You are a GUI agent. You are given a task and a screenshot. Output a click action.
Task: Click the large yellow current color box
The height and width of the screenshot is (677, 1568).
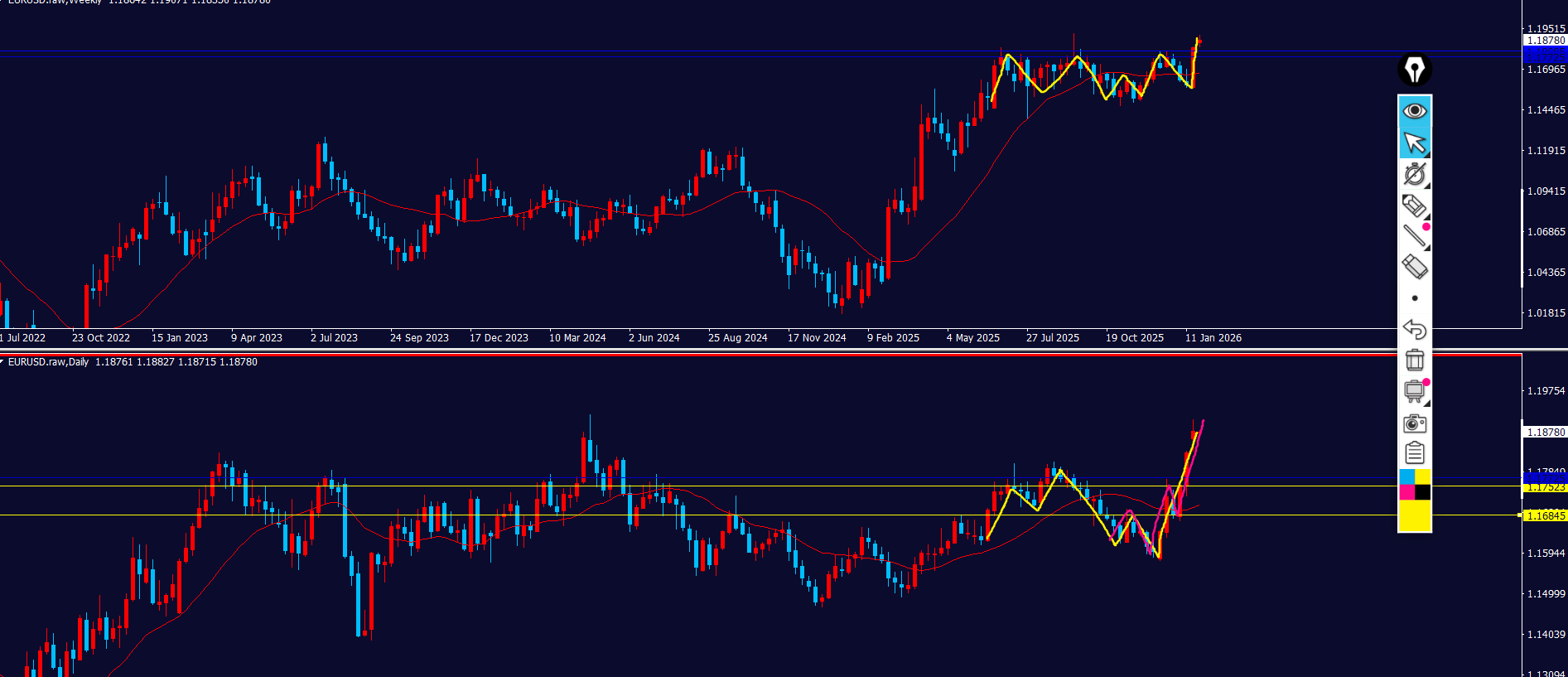tap(1415, 515)
